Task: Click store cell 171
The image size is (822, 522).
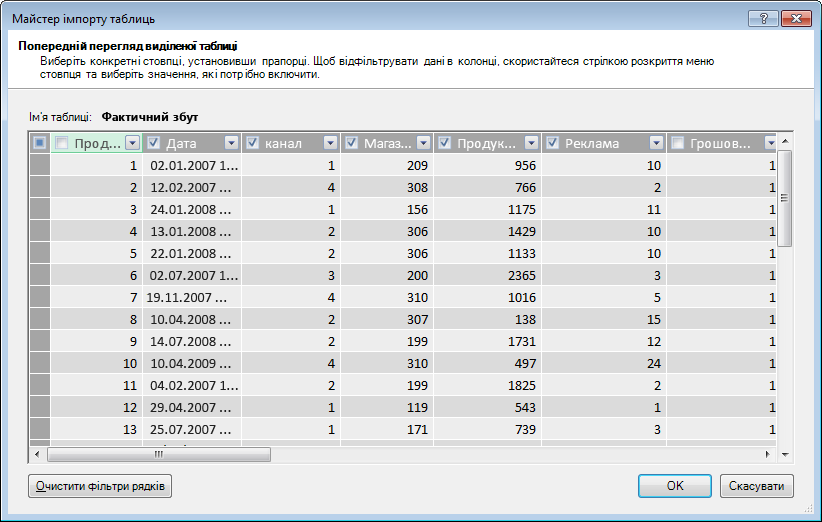Action: (387, 429)
